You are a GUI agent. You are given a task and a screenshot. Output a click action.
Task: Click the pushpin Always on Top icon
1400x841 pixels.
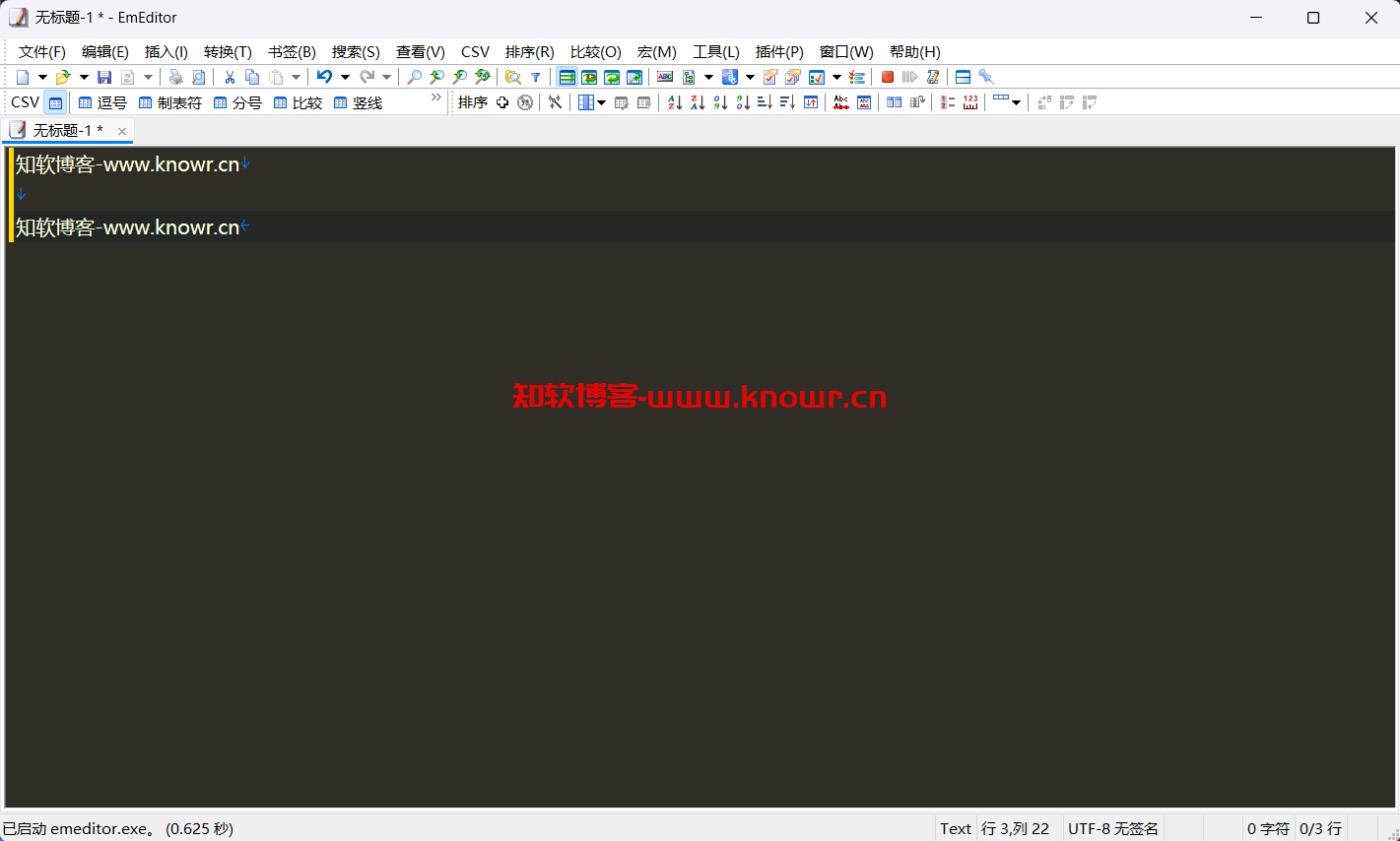986,77
